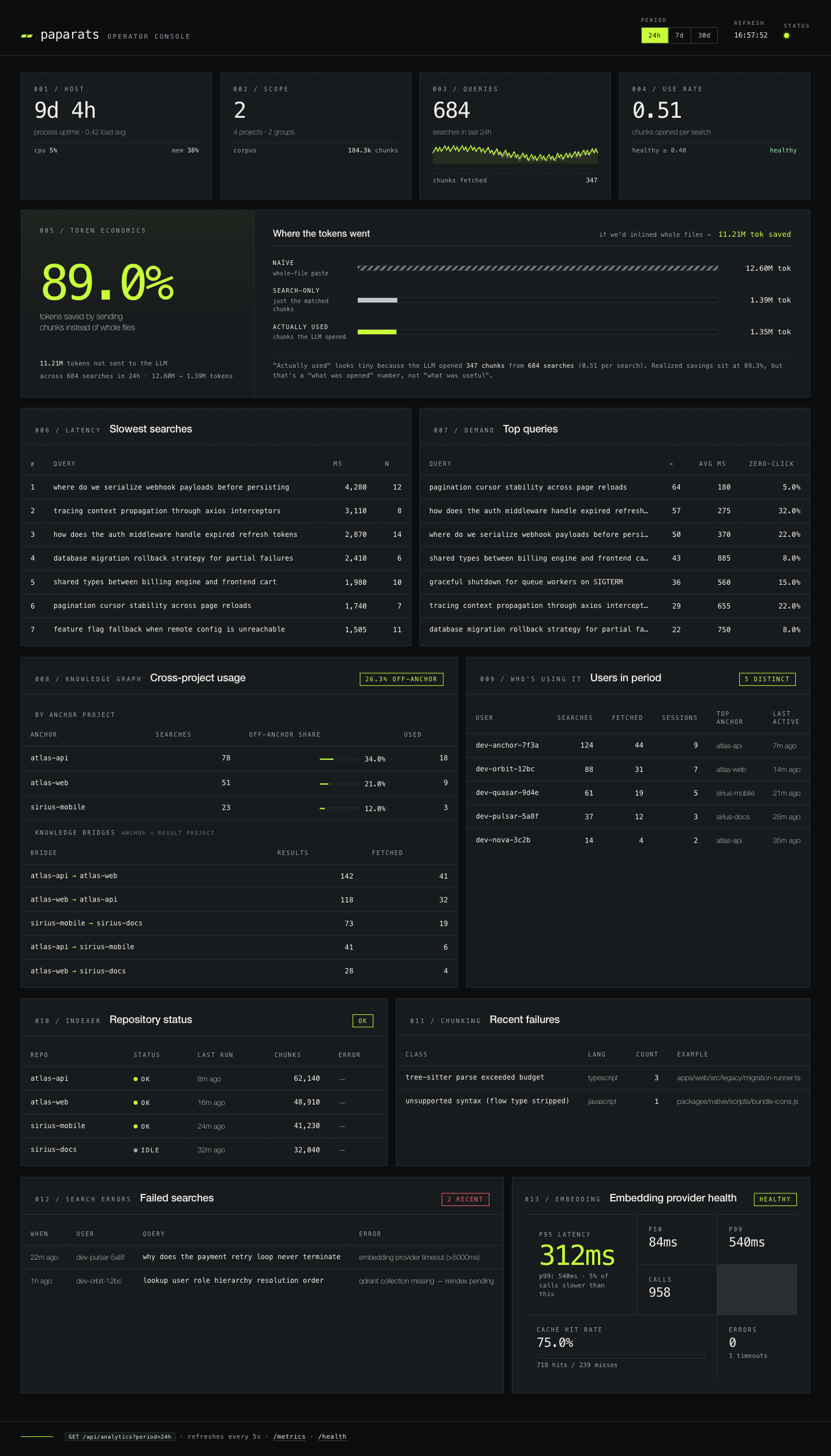Click the ZERO-CLICK column header
The height and width of the screenshot is (1456, 831).
771,464
